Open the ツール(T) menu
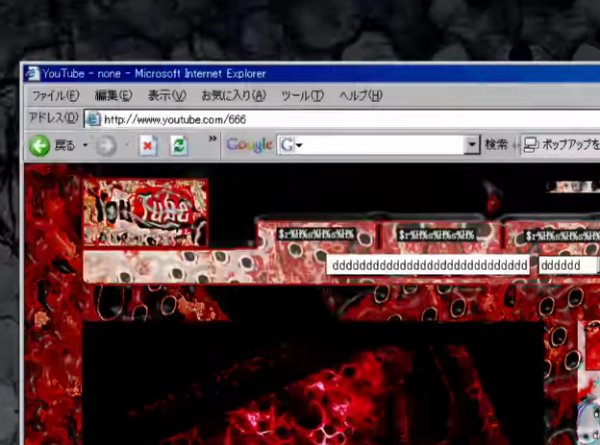 tap(302, 95)
